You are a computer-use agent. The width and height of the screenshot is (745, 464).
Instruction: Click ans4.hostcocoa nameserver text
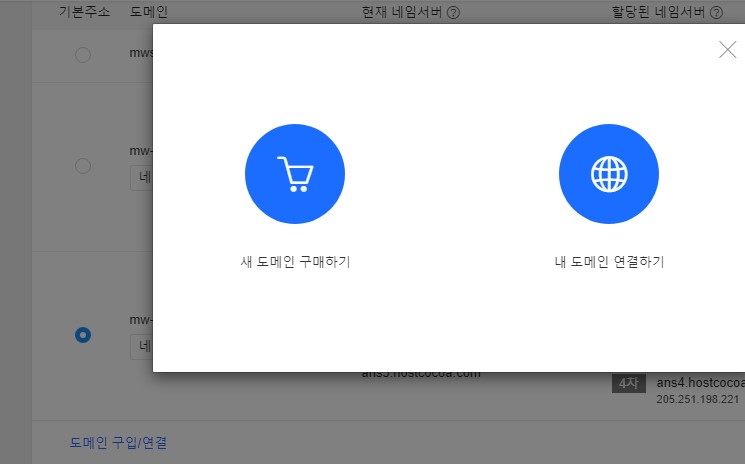point(700,383)
